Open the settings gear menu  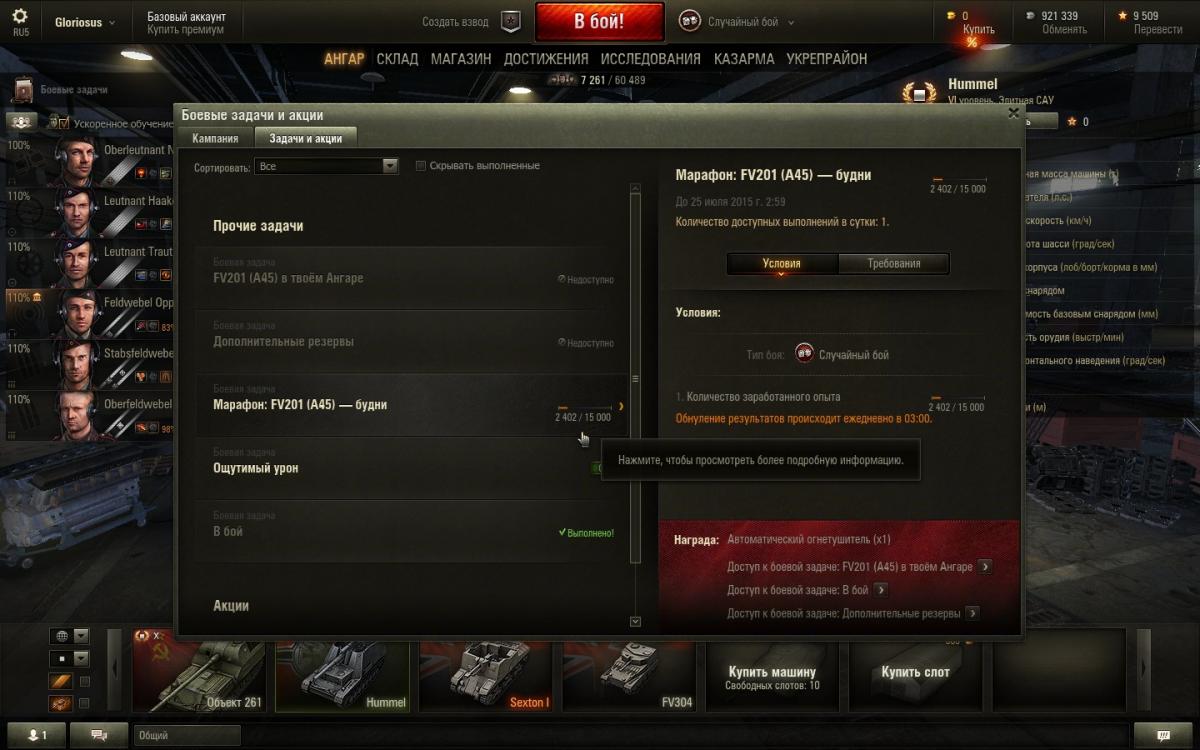tap(21, 21)
